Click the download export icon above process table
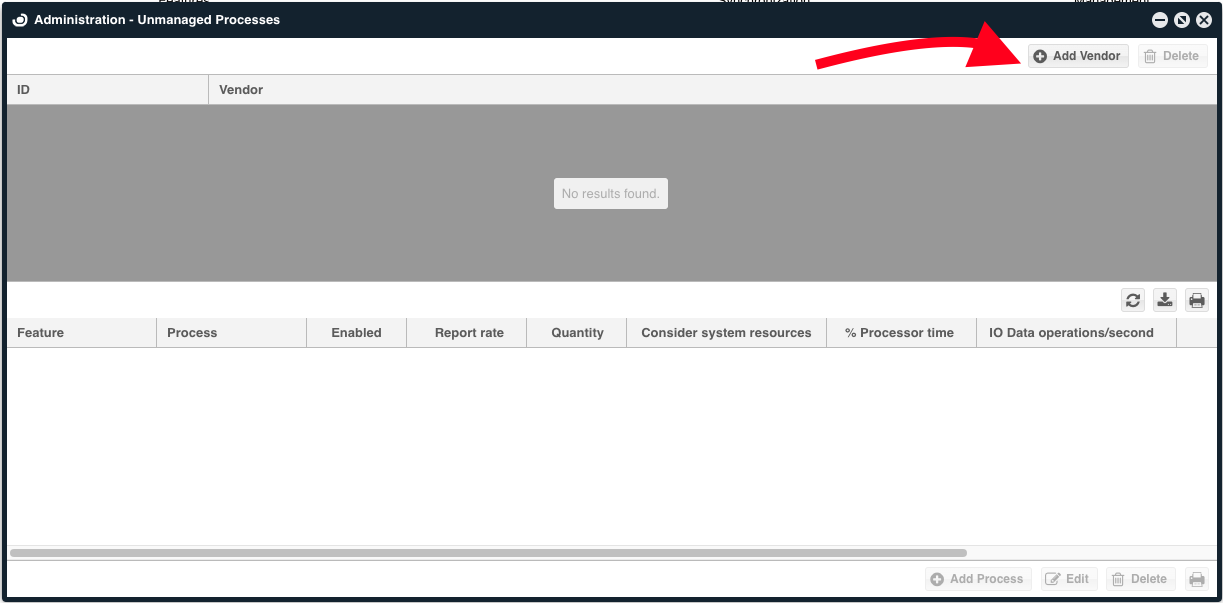 [1165, 300]
